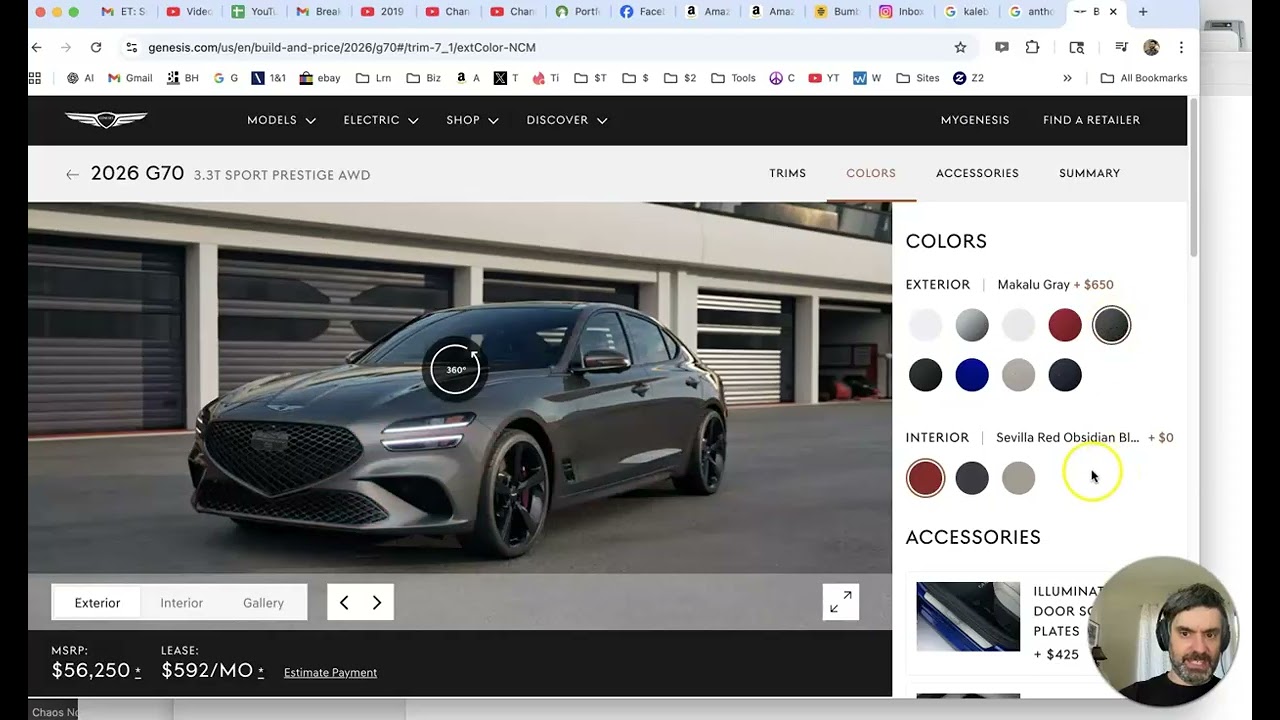Screen dimensions: 1280x720
Task: Open the Chrome three-dot menu
Action: point(1181,47)
